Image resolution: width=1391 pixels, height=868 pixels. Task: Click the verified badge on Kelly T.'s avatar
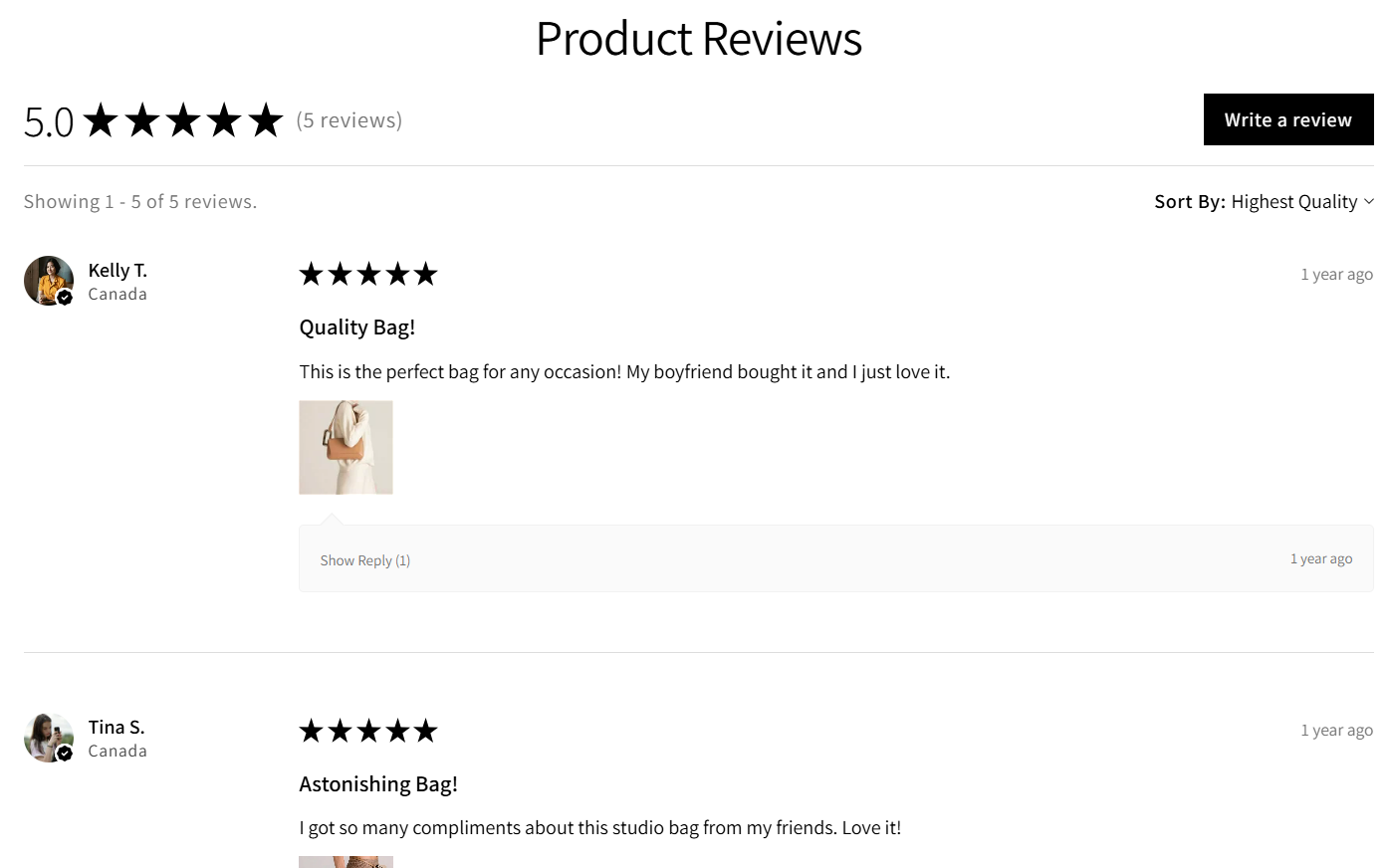point(65,298)
